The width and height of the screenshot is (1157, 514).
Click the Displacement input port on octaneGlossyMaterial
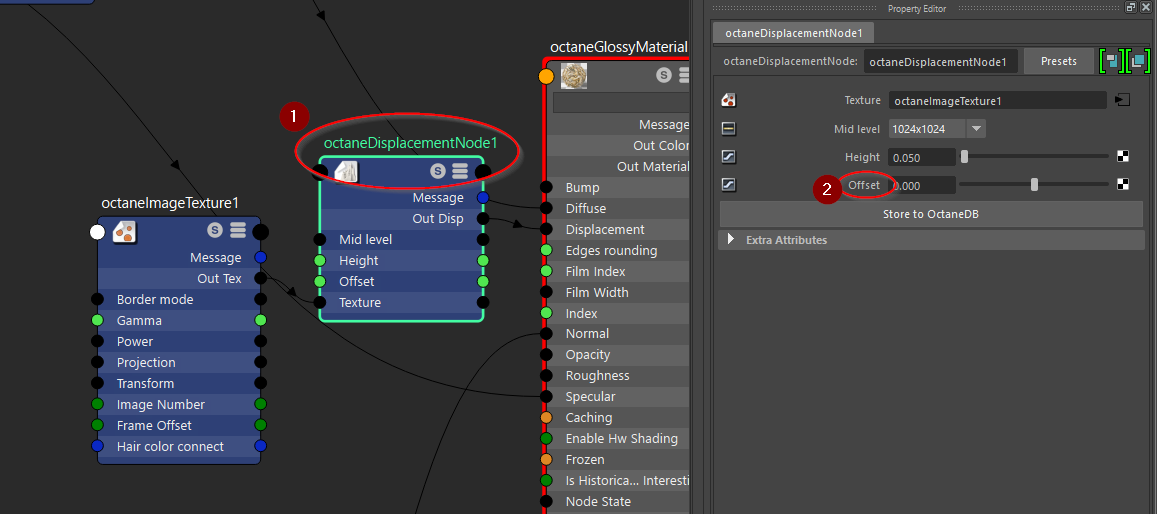click(x=546, y=229)
